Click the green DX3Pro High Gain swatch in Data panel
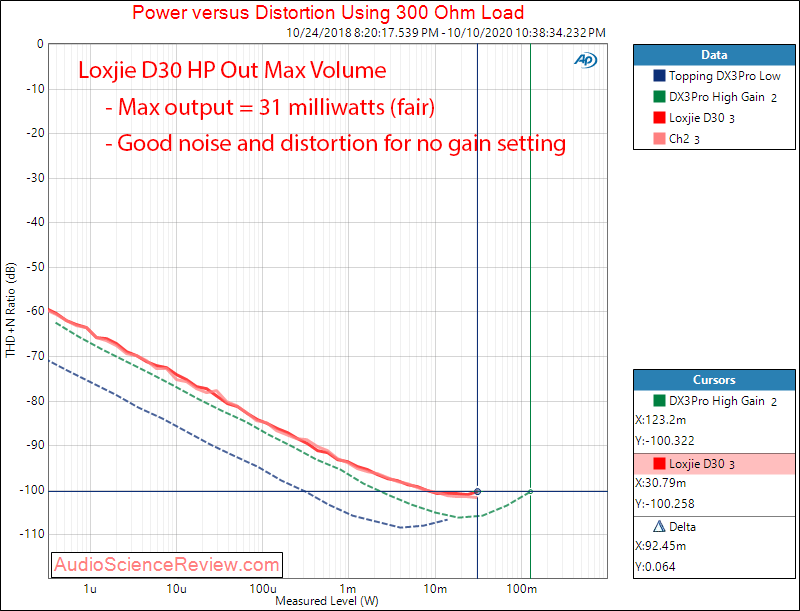This screenshot has height=611, width=800. [659, 97]
